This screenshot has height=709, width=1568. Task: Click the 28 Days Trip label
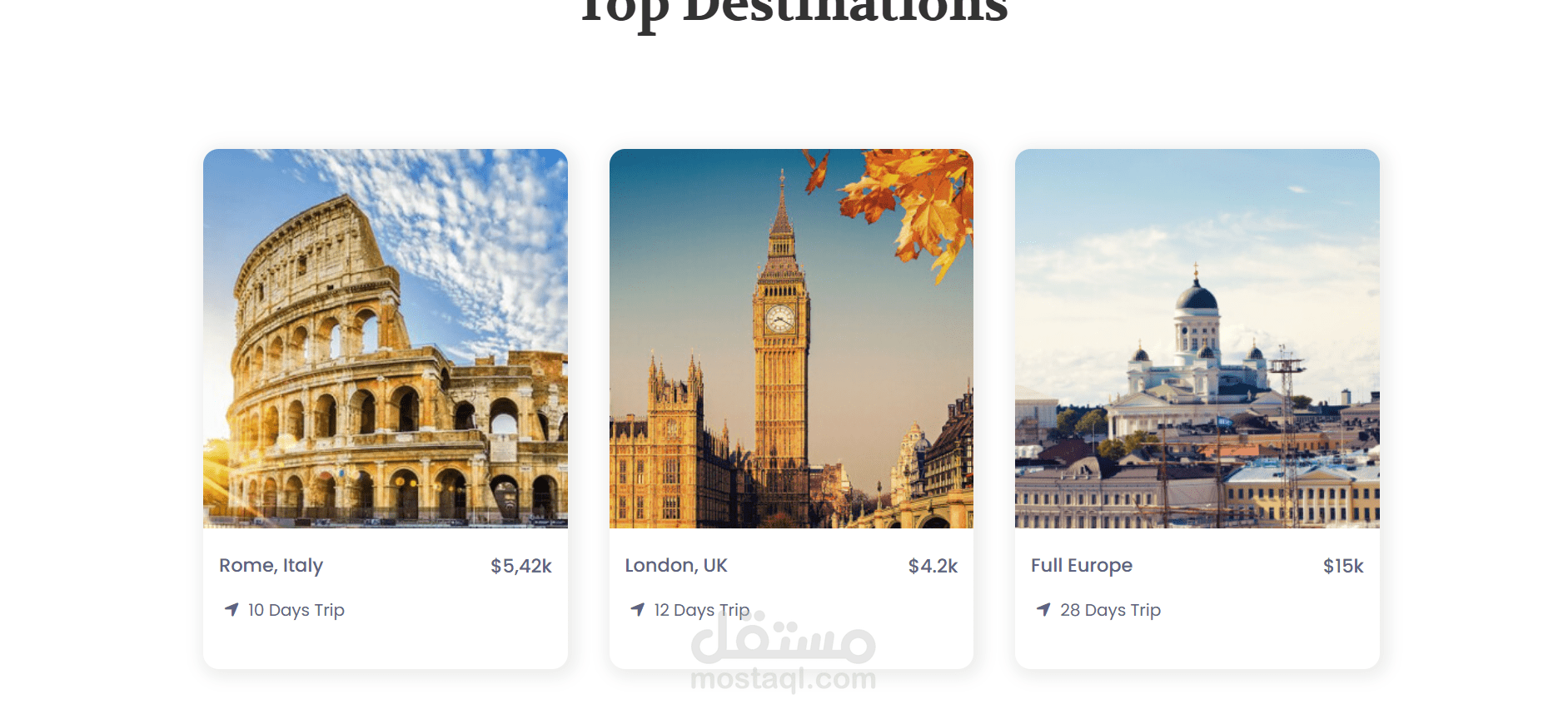pos(1110,610)
